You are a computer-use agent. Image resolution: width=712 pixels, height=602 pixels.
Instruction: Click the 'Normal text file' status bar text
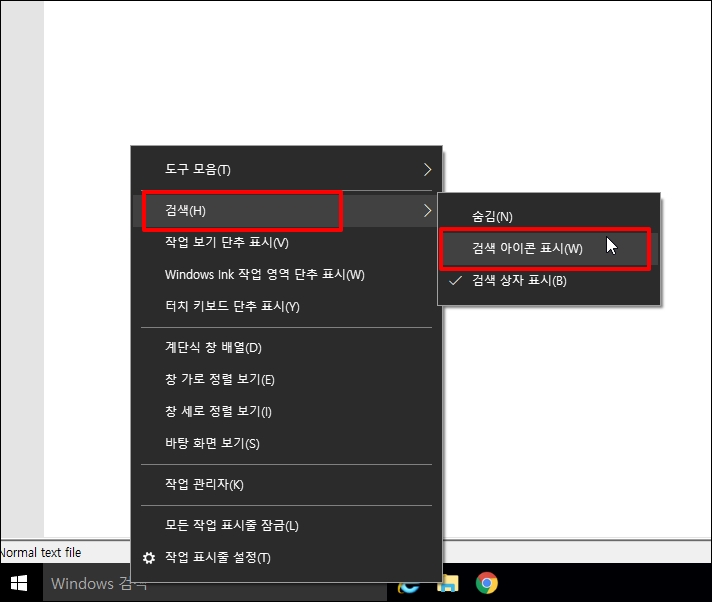41,553
